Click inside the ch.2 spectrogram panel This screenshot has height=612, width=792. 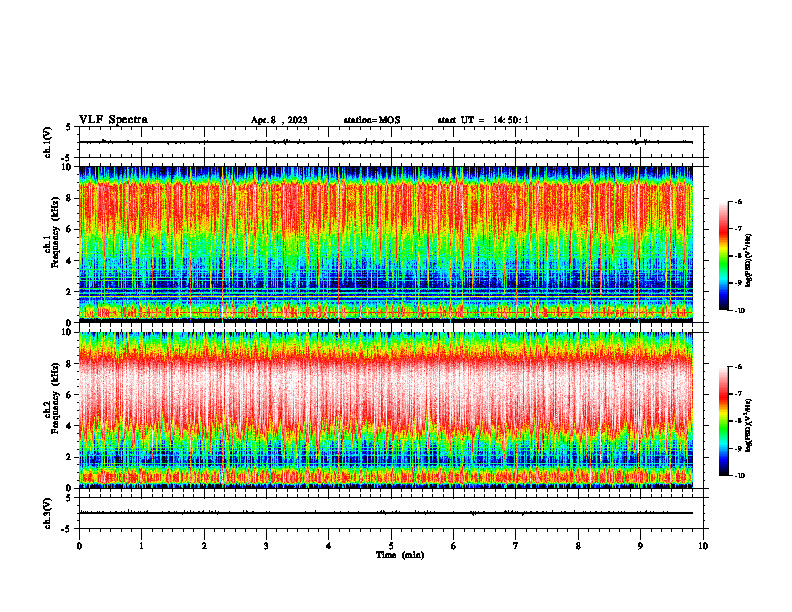coord(386,410)
